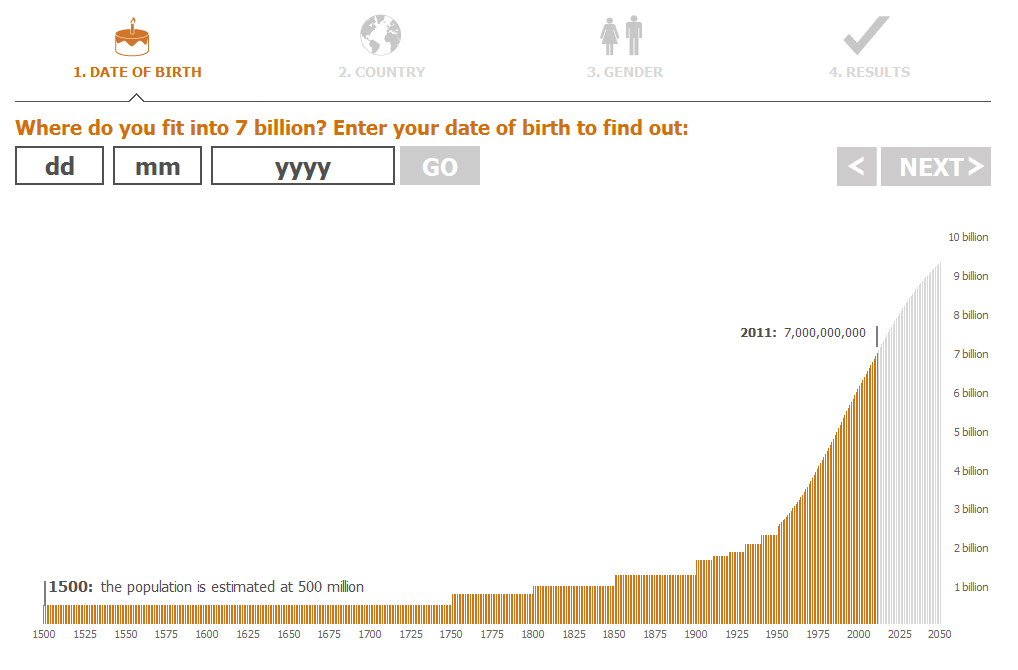Click the 10 billion axis label

968,237
